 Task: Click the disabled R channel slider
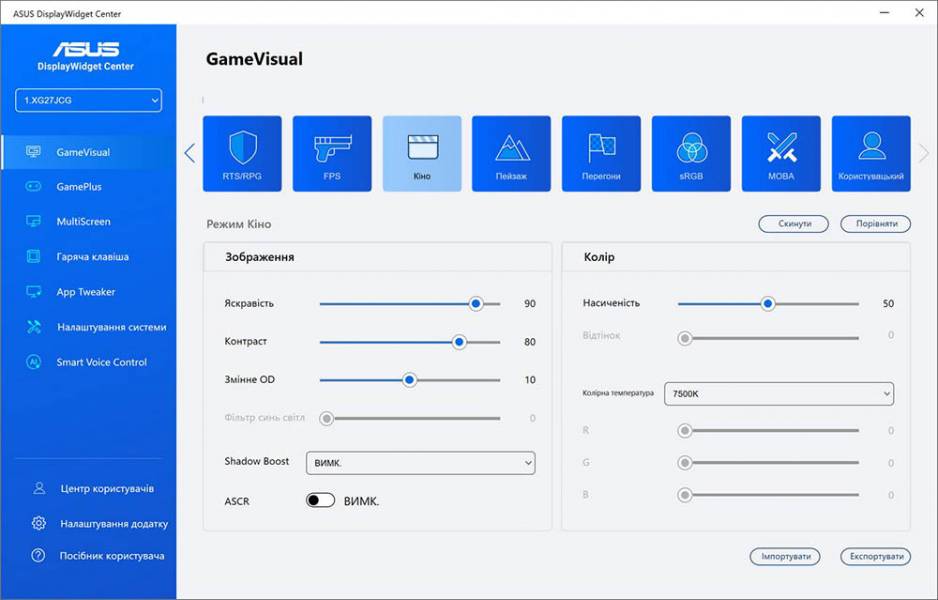[768, 430]
